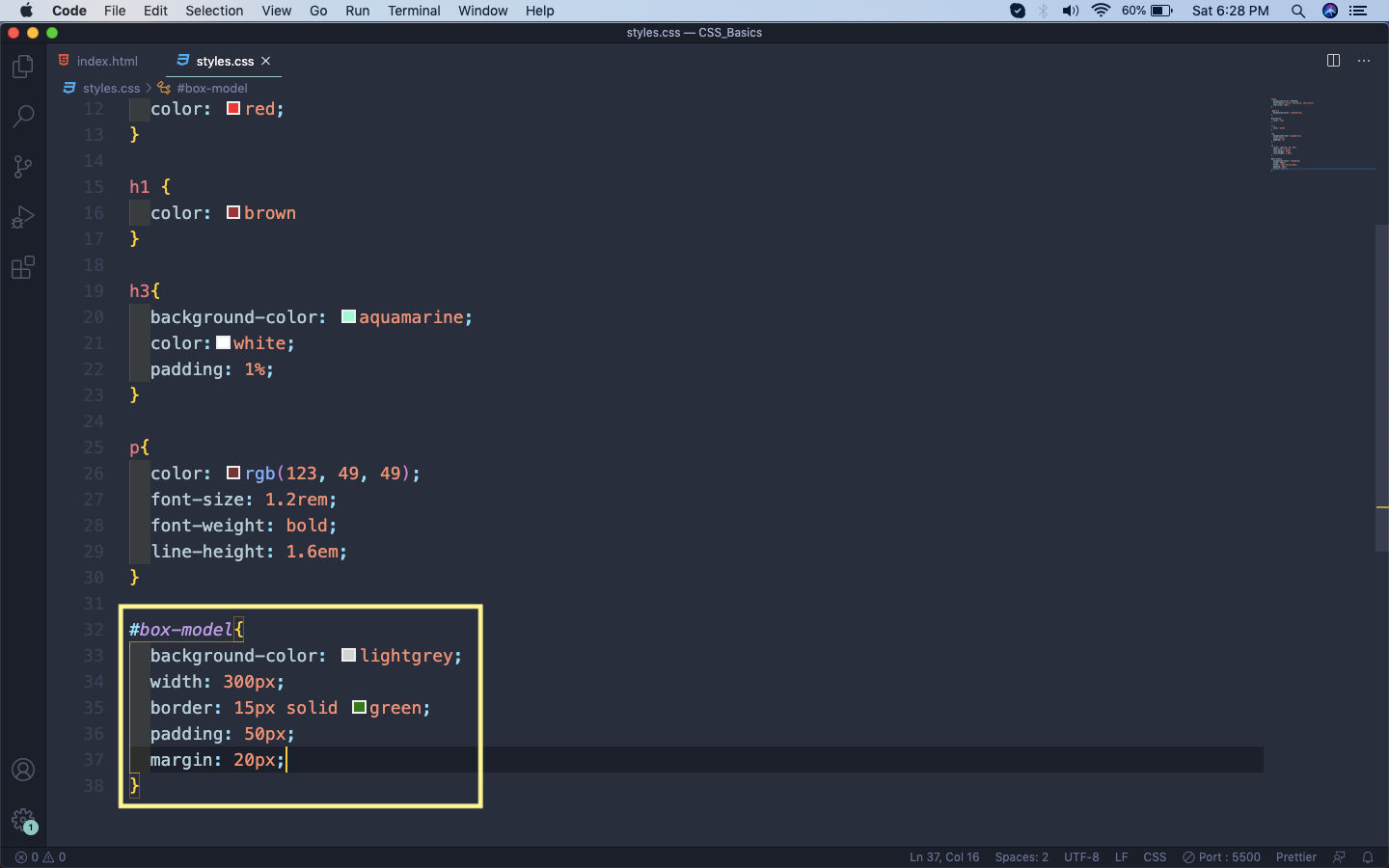Open the Run and Debug view

coord(23,217)
